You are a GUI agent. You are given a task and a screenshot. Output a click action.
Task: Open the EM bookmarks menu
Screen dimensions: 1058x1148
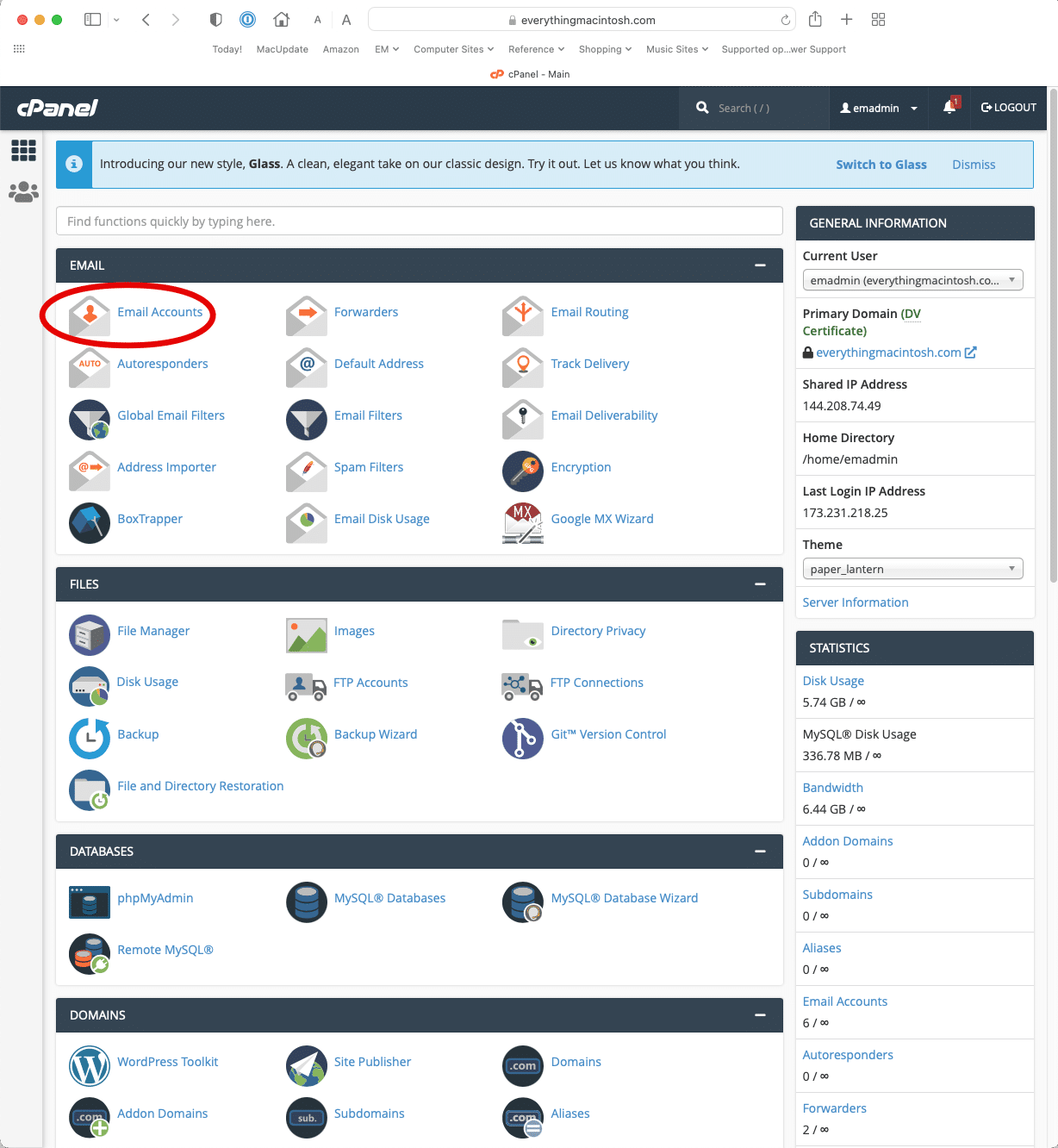click(387, 49)
